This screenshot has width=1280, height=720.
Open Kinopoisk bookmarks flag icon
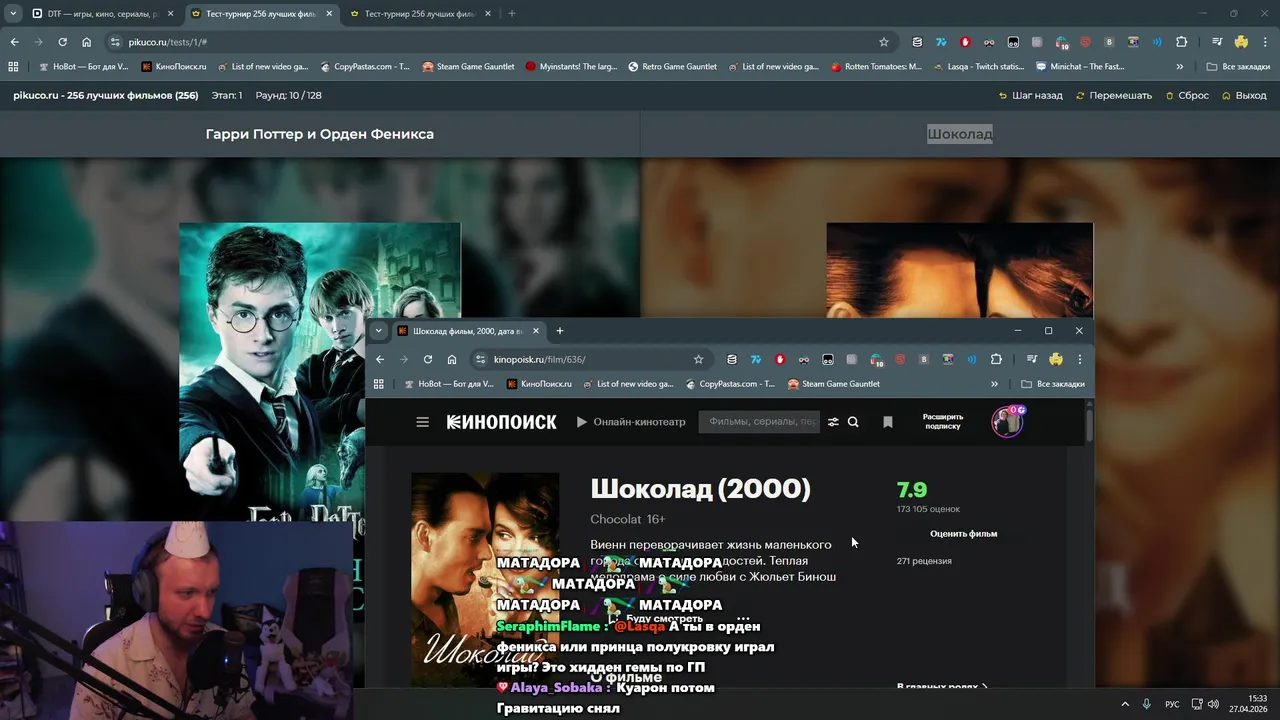click(887, 422)
